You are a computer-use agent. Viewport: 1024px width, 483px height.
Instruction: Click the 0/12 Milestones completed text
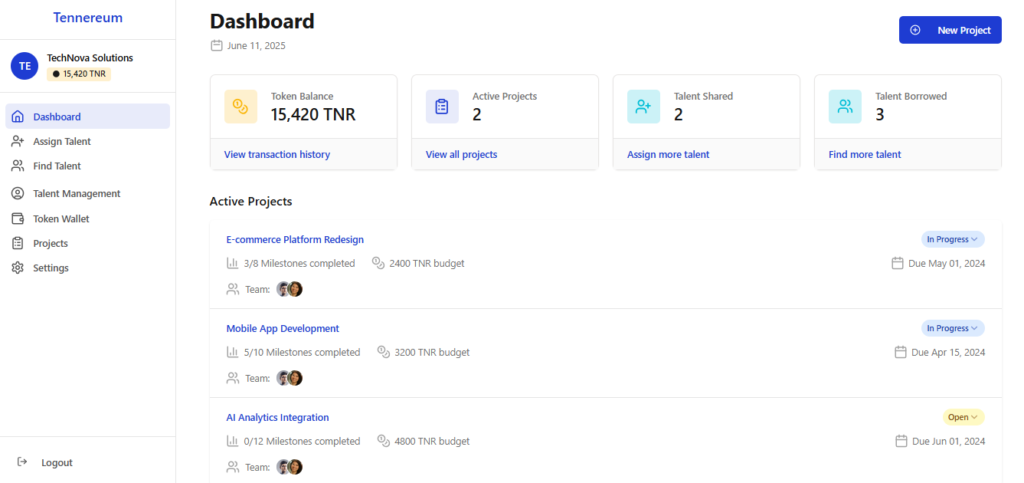[x=302, y=441]
